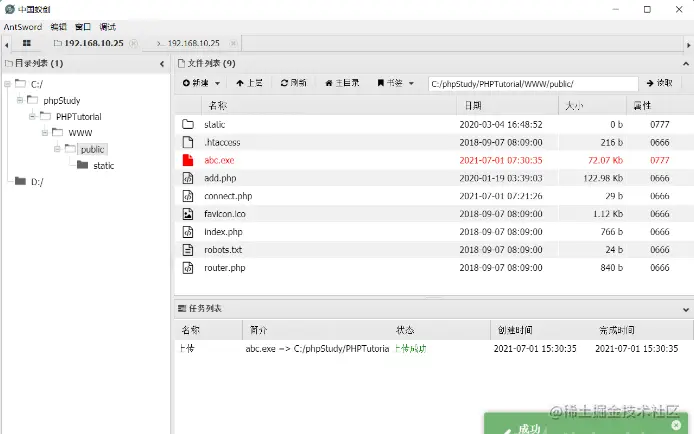
Task: Click the 72.07 Kb size cell
Action: pos(605,160)
